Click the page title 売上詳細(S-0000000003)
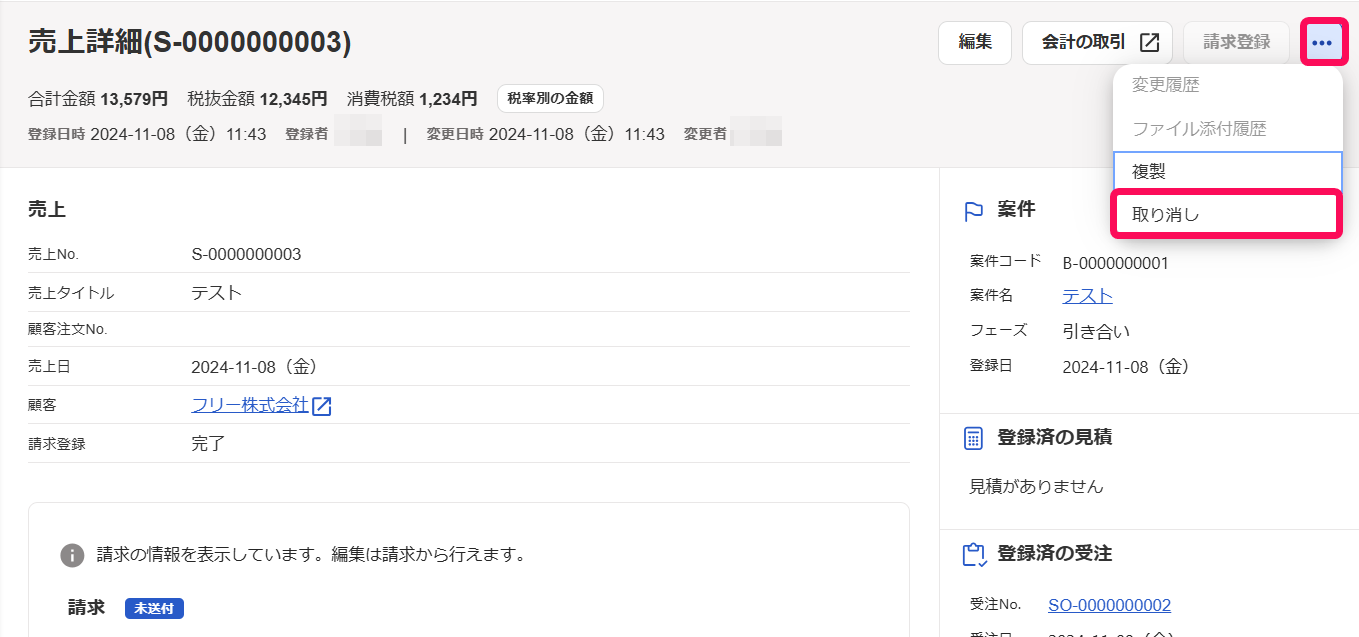The width and height of the screenshot is (1359, 637). [x=190, y=41]
